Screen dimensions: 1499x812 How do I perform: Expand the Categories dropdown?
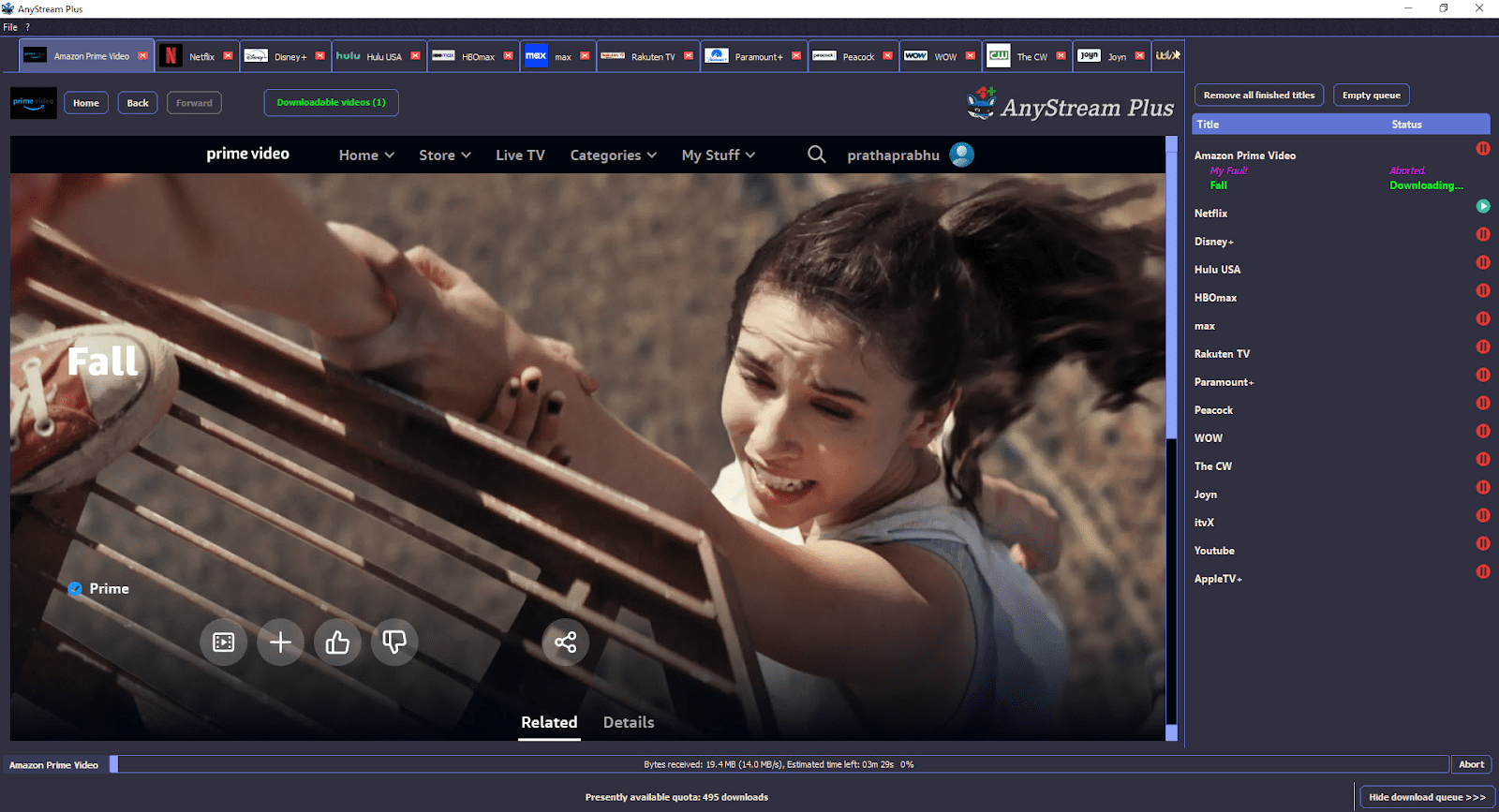point(613,155)
